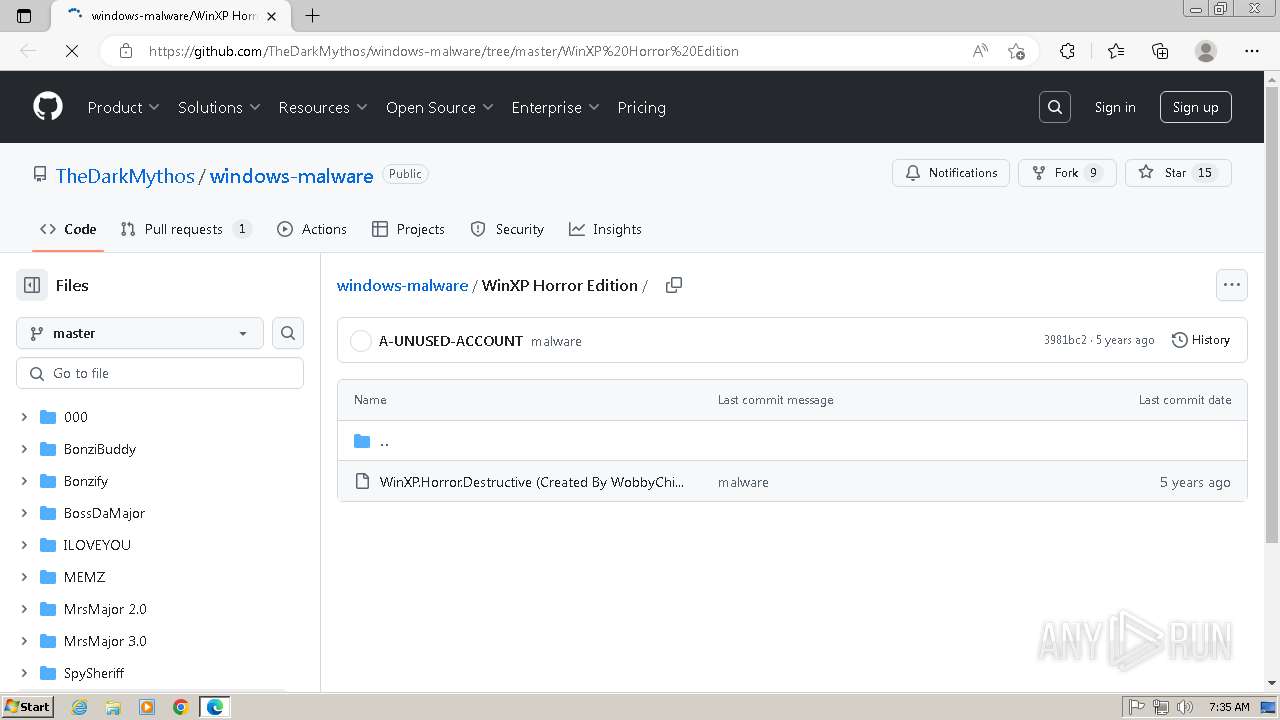Click the GitHub search magnifier icon

[1054, 107]
